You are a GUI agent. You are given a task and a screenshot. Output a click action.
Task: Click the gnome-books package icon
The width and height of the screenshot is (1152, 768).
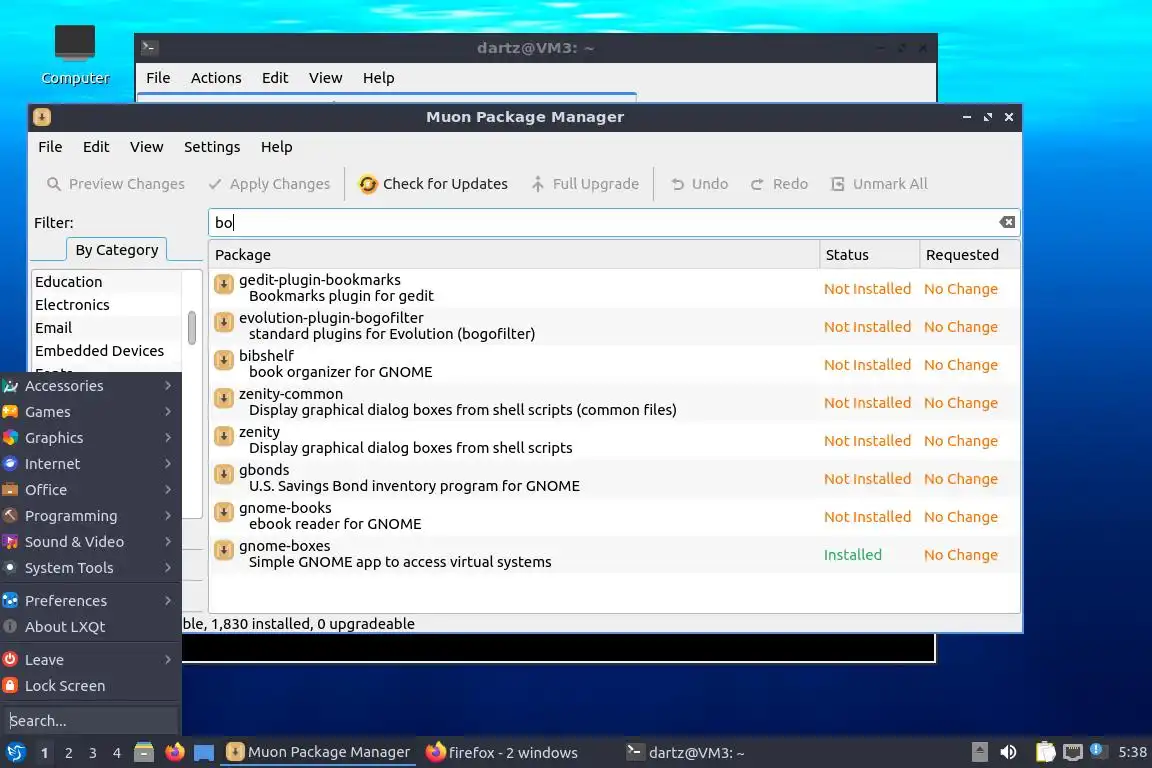pyautogui.click(x=224, y=512)
